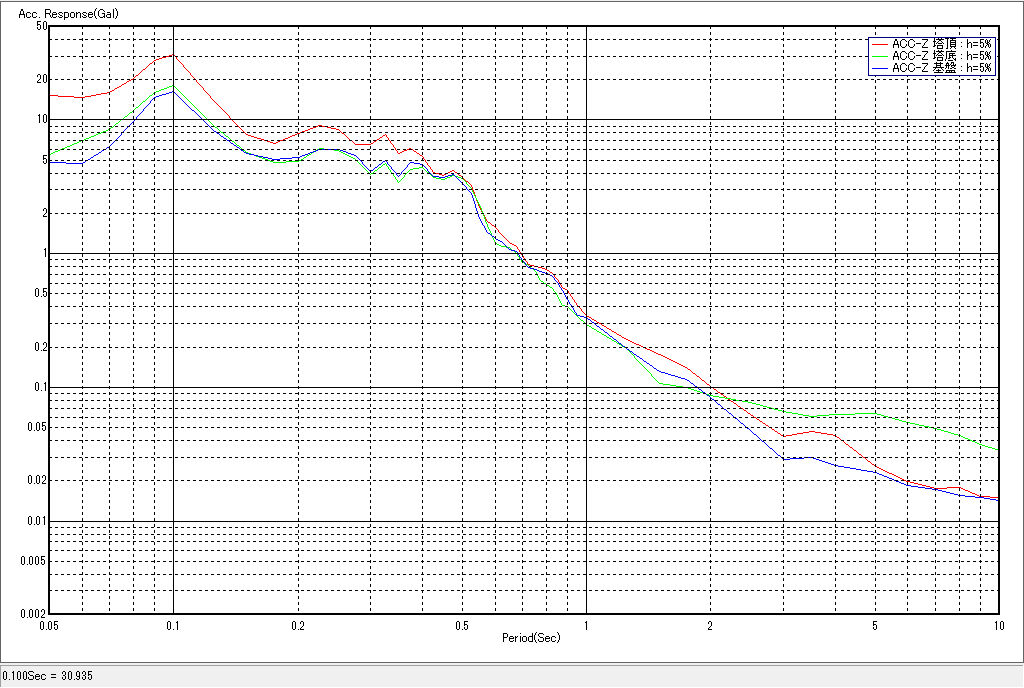Click the 5 tick label on period axis
1024x688 pixels.
875,626
